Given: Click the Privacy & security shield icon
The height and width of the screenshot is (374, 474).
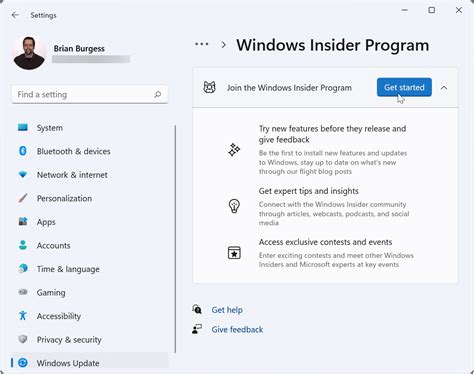Looking at the screenshot, I should [23, 339].
